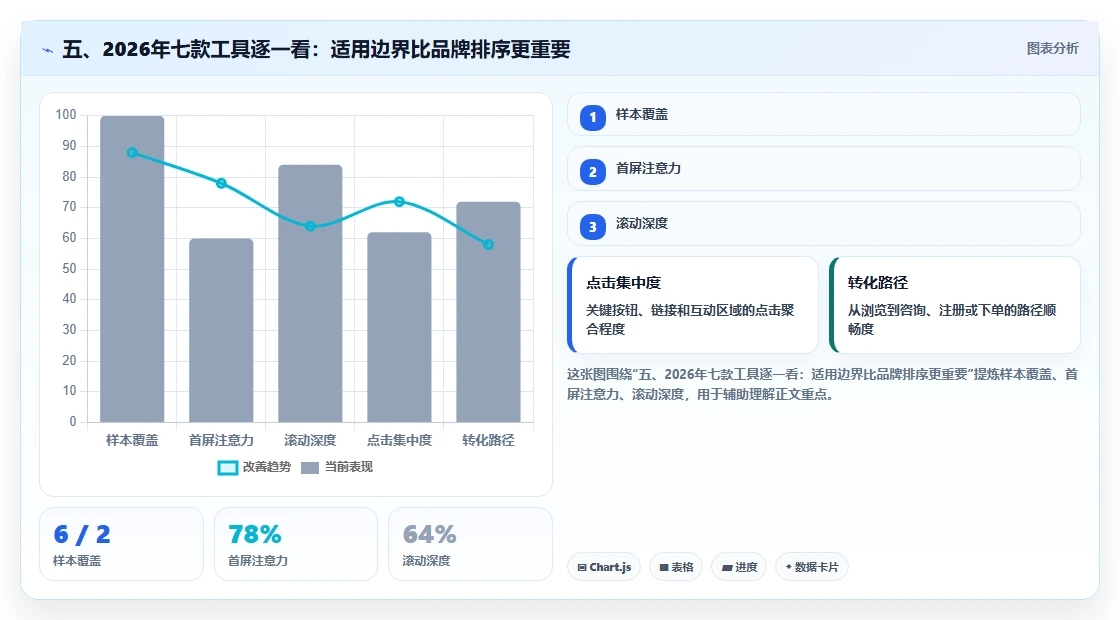Viewport: 1120px width, 620px height.
Task: Click the 图表分析 label in the header
Action: [1052, 49]
